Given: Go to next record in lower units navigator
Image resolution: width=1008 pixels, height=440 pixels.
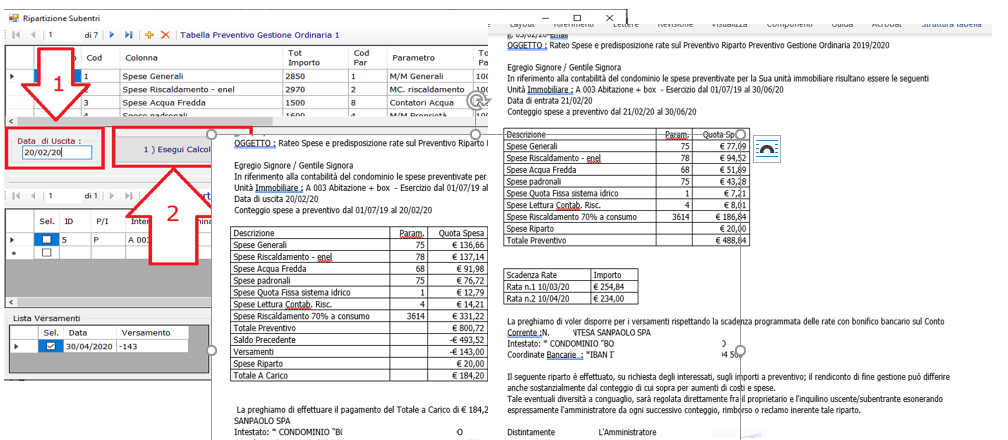Looking at the screenshot, I should point(112,196).
